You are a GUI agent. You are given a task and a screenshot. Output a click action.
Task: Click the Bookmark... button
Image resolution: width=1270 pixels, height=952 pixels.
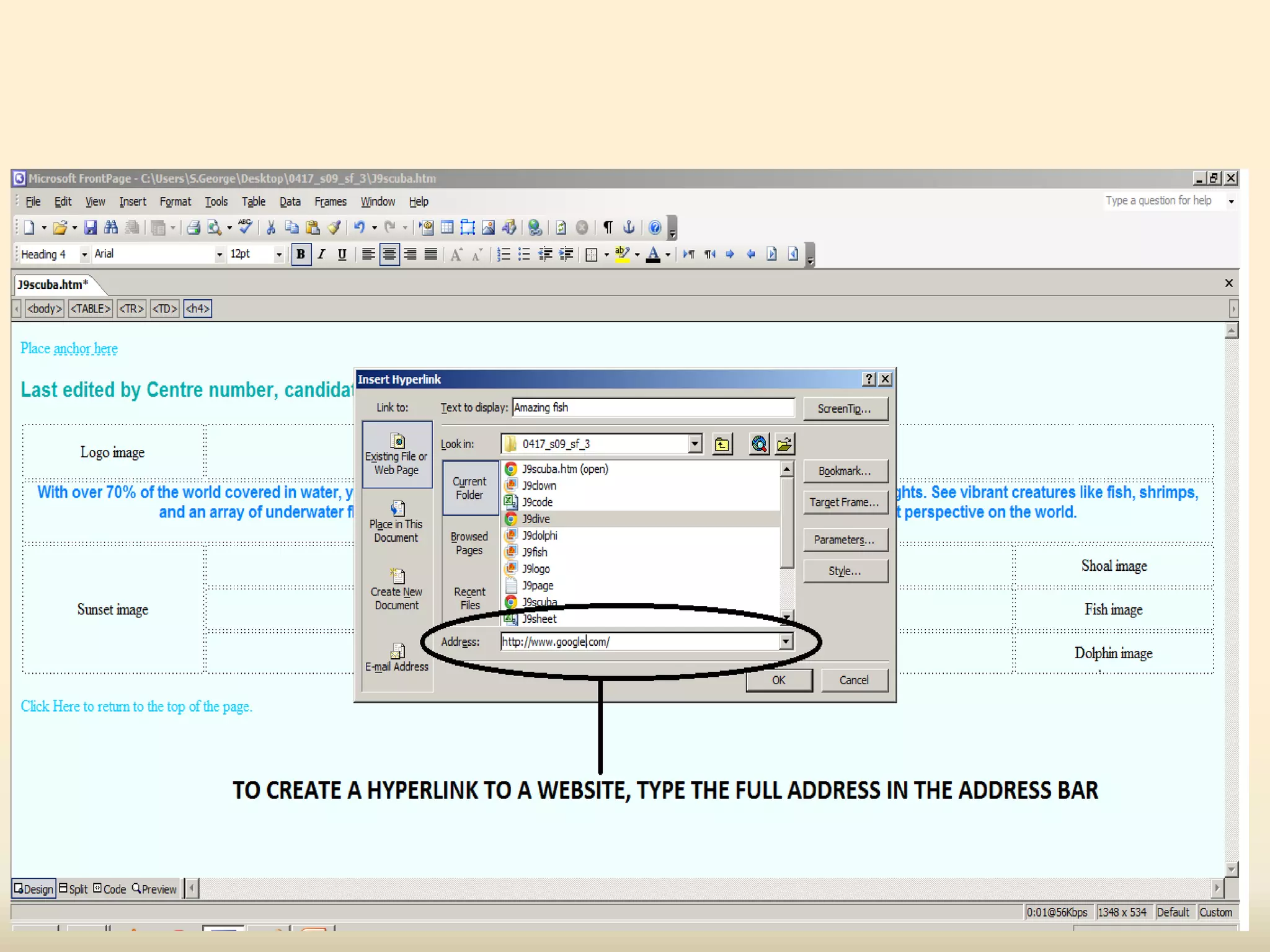tap(845, 471)
